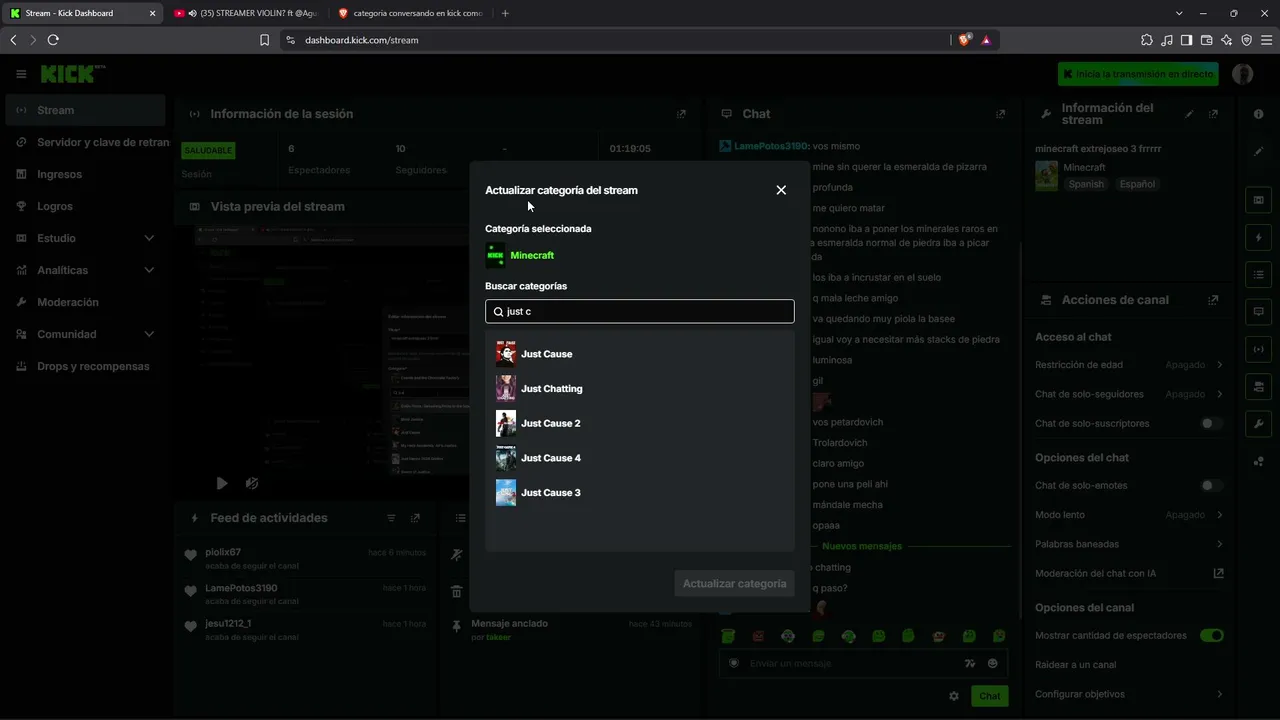Click the pencil icon in the right rail
The width and height of the screenshot is (1280, 720).
pyautogui.click(x=1259, y=151)
